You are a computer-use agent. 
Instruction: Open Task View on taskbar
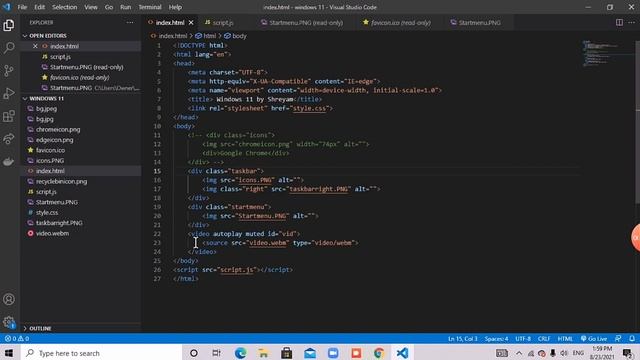pos(217,353)
